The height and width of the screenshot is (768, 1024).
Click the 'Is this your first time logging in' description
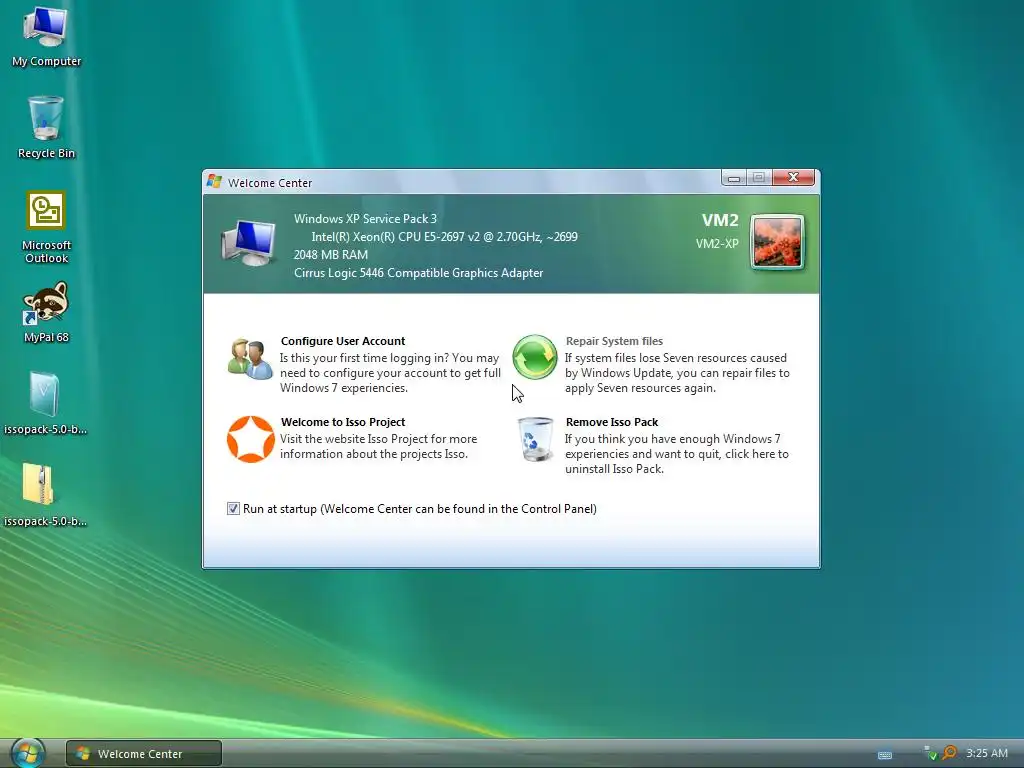pyautogui.click(x=390, y=373)
